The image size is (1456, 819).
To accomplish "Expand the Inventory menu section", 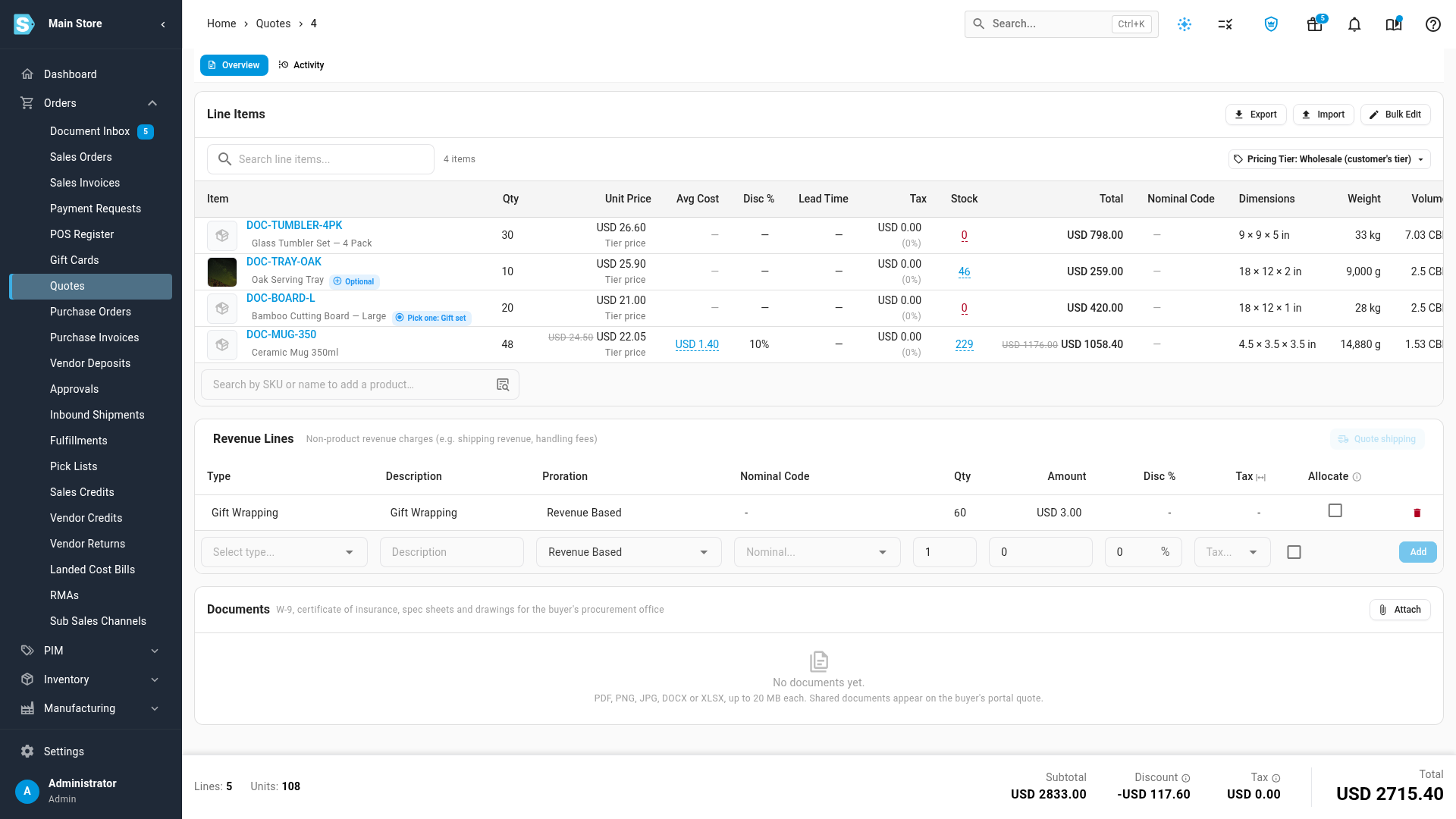I will pyautogui.click(x=155, y=679).
